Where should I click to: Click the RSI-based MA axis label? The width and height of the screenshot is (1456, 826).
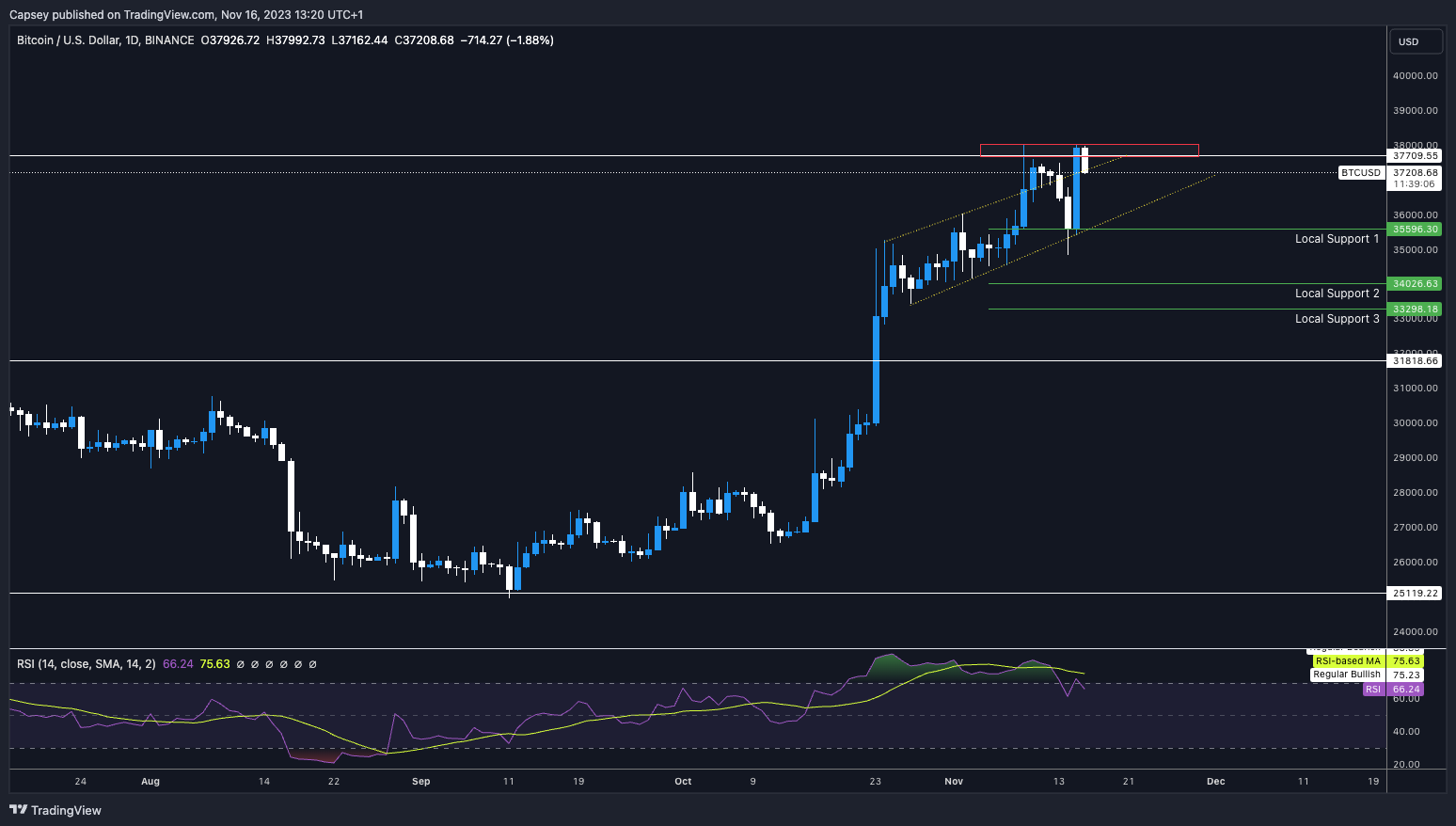pos(1348,661)
